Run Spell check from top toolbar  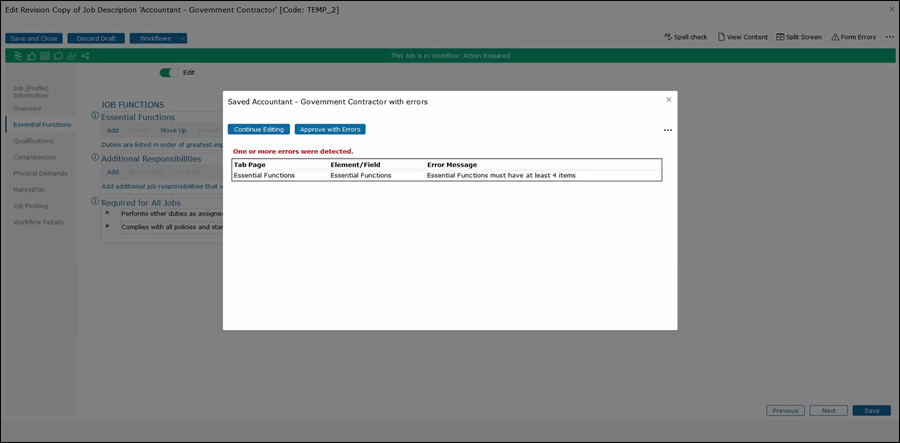pyautogui.click(x=685, y=37)
